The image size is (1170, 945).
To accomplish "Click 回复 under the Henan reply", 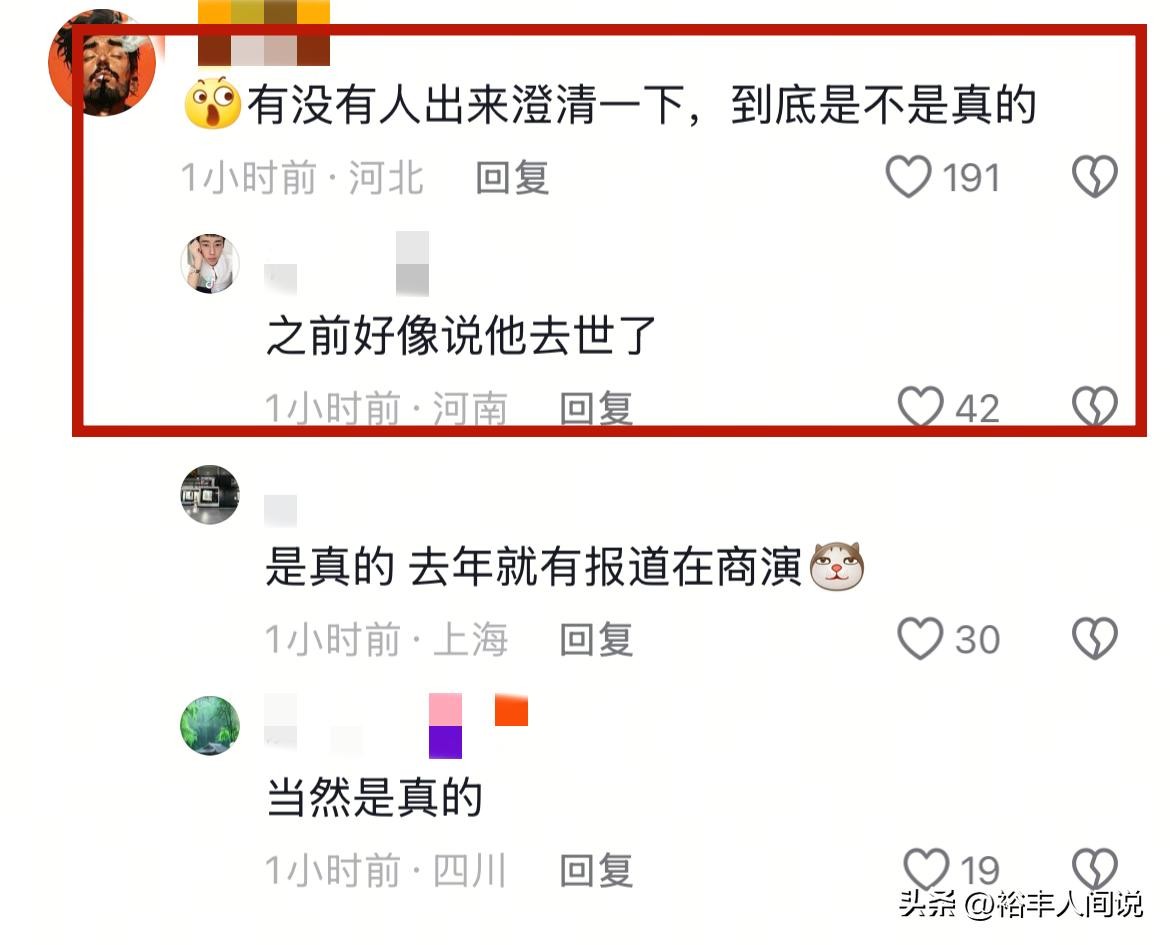I will coord(596,408).
